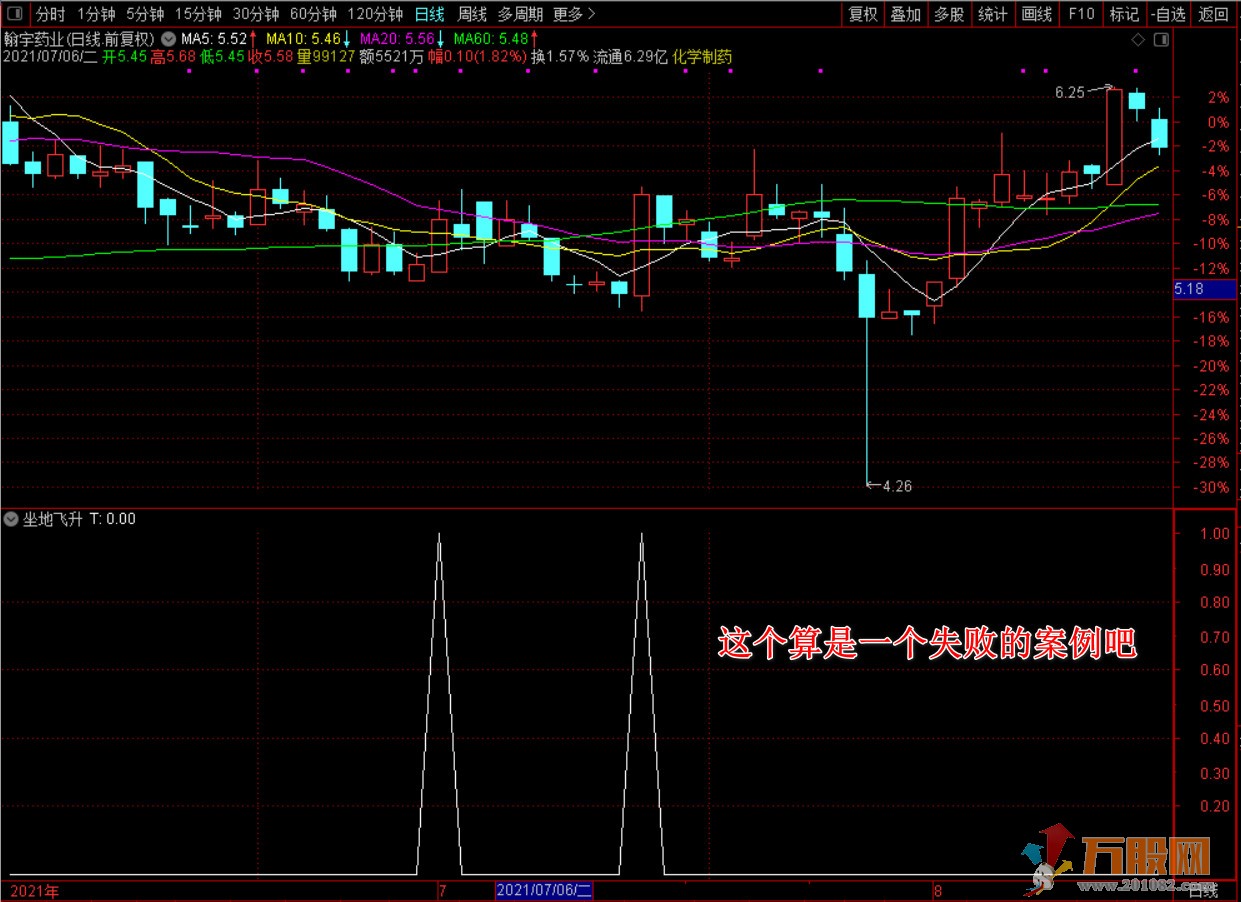Viewport: 1241px width, 902px height.
Task: Click the 收5.58 close price value
Action: (x=271, y=57)
